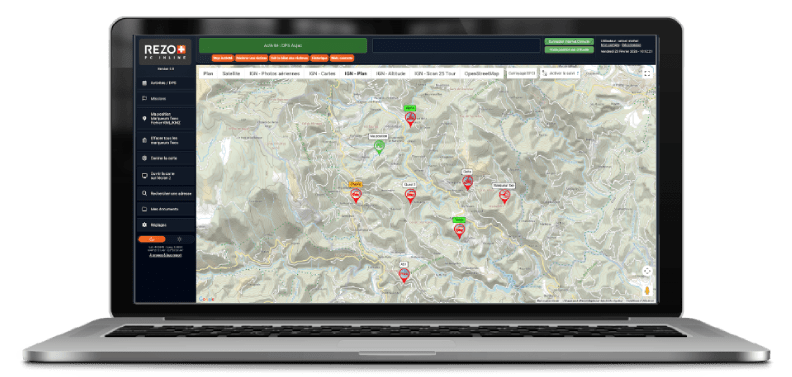This screenshot has height=377, width=792.
Task: Click the green activity DPS banner
Action: (283, 45)
